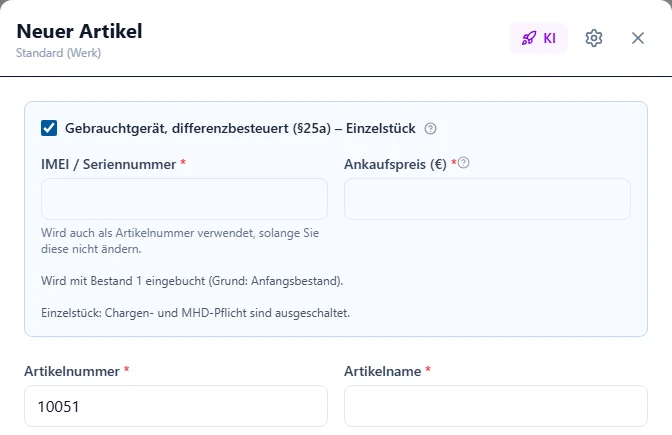
Task: Click the 'Artikelname' label
Action: [x=383, y=371]
